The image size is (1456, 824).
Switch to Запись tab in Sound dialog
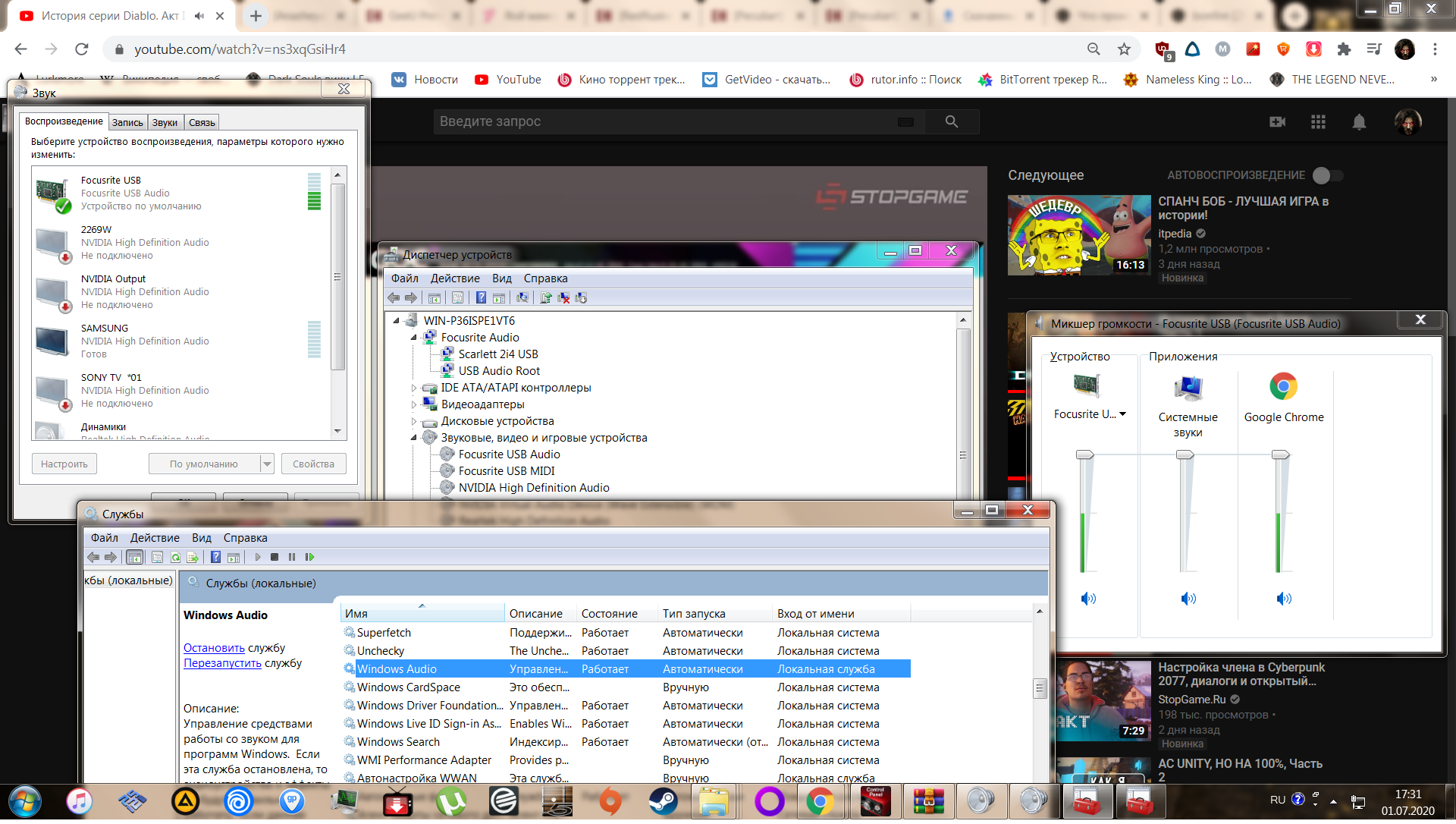tap(127, 122)
